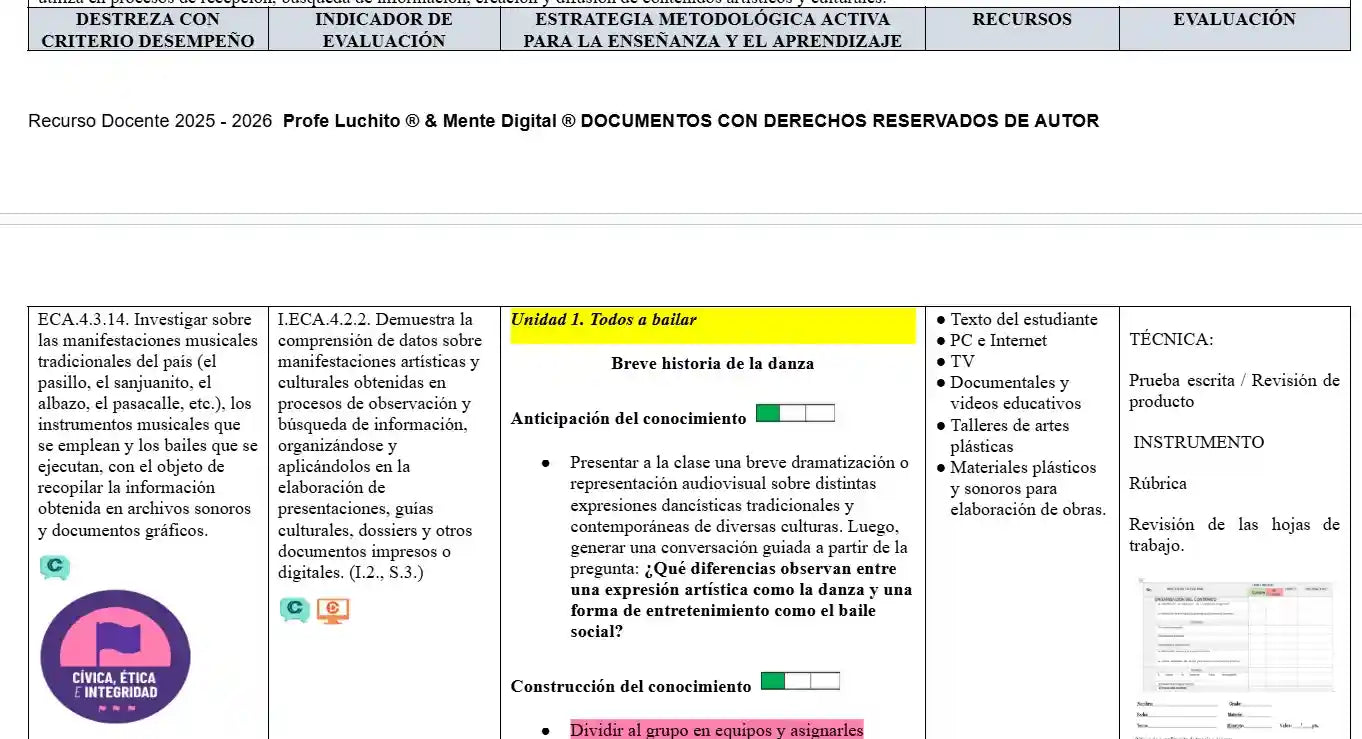This screenshot has height=739, width=1362.
Task: Click the progress bar beside Anticipación del conocimiento
Action: (x=795, y=414)
